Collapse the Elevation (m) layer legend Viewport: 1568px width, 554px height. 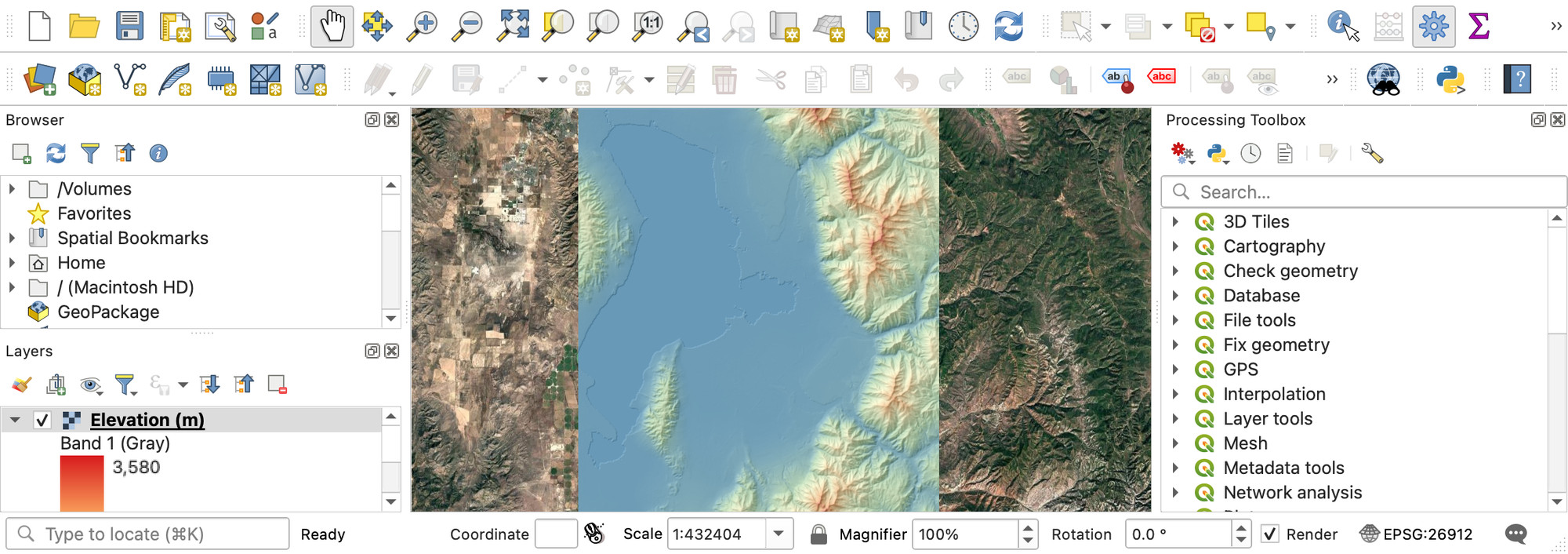[14, 421]
